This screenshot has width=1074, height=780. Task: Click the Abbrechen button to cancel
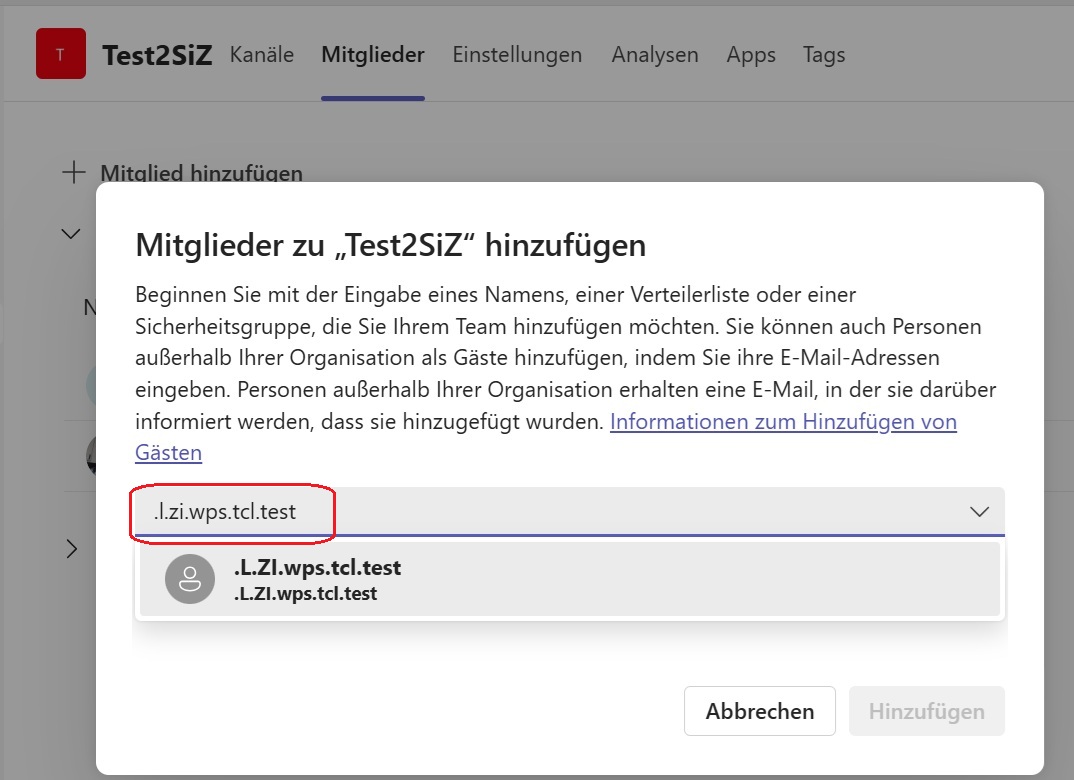pyautogui.click(x=759, y=711)
